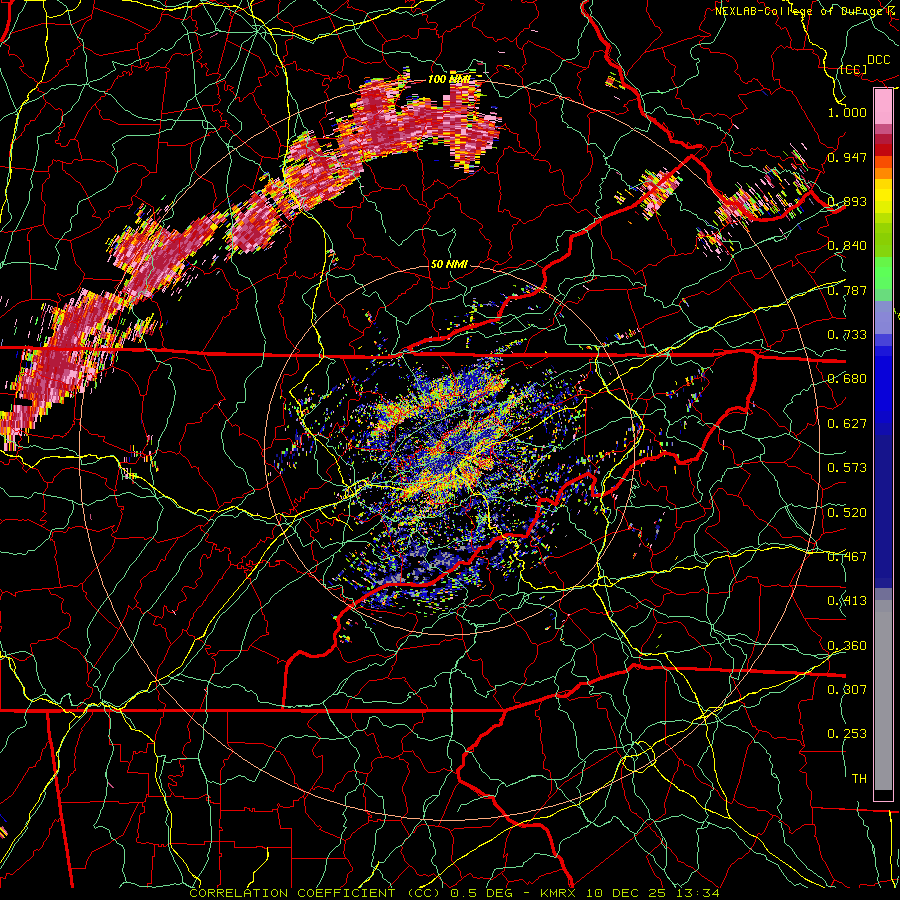Click the 0.253 color scale value
The width and height of the screenshot is (900, 900).
(847, 734)
